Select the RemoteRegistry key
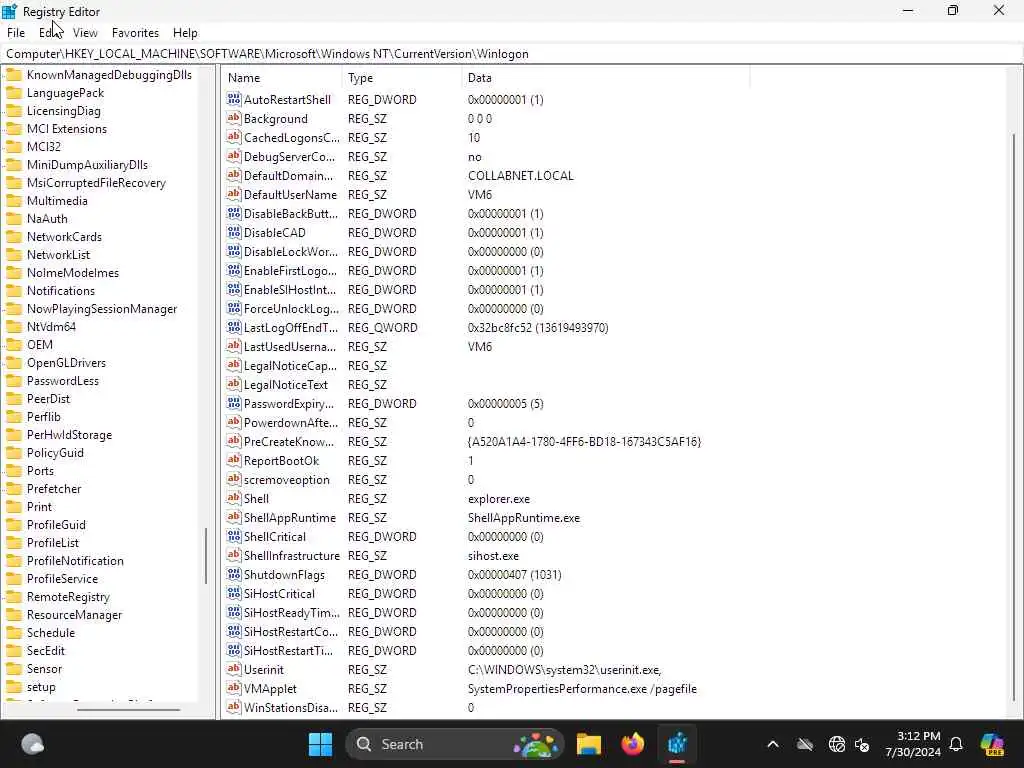Screen dimensions: 1024x768 click(x=68, y=597)
